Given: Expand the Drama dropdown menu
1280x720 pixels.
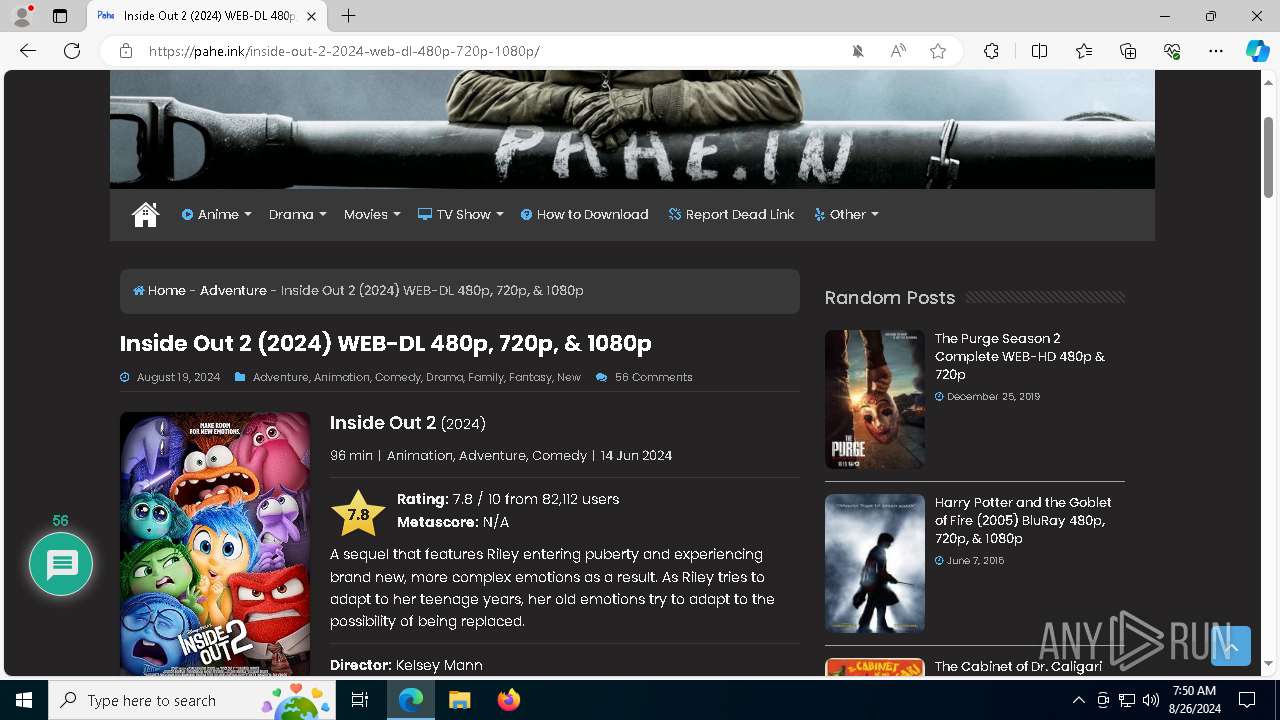Looking at the screenshot, I should (x=298, y=214).
